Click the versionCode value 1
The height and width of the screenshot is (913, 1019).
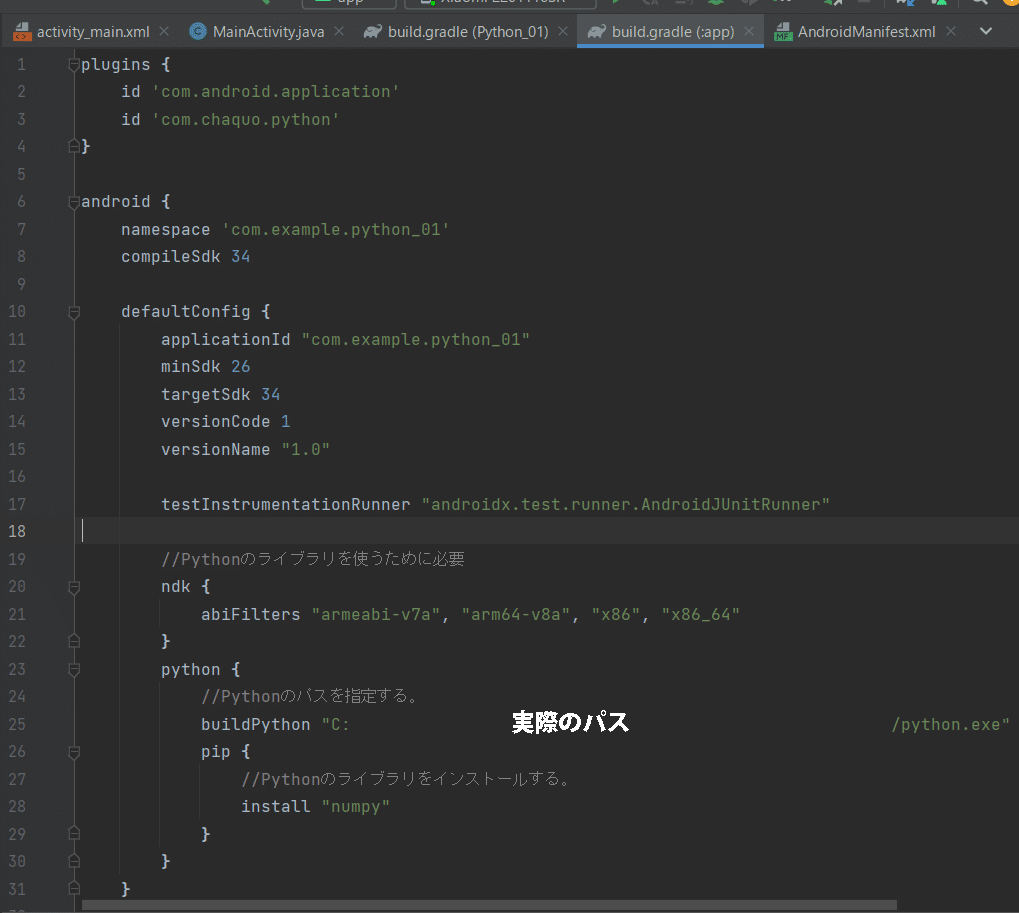click(285, 422)
